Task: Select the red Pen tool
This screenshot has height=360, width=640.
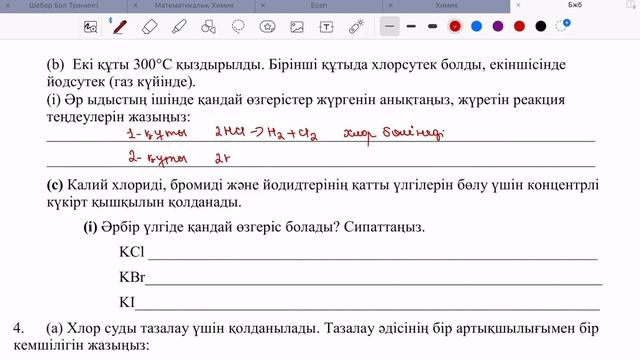Action: pyautogui.click(x=120, y=27)
